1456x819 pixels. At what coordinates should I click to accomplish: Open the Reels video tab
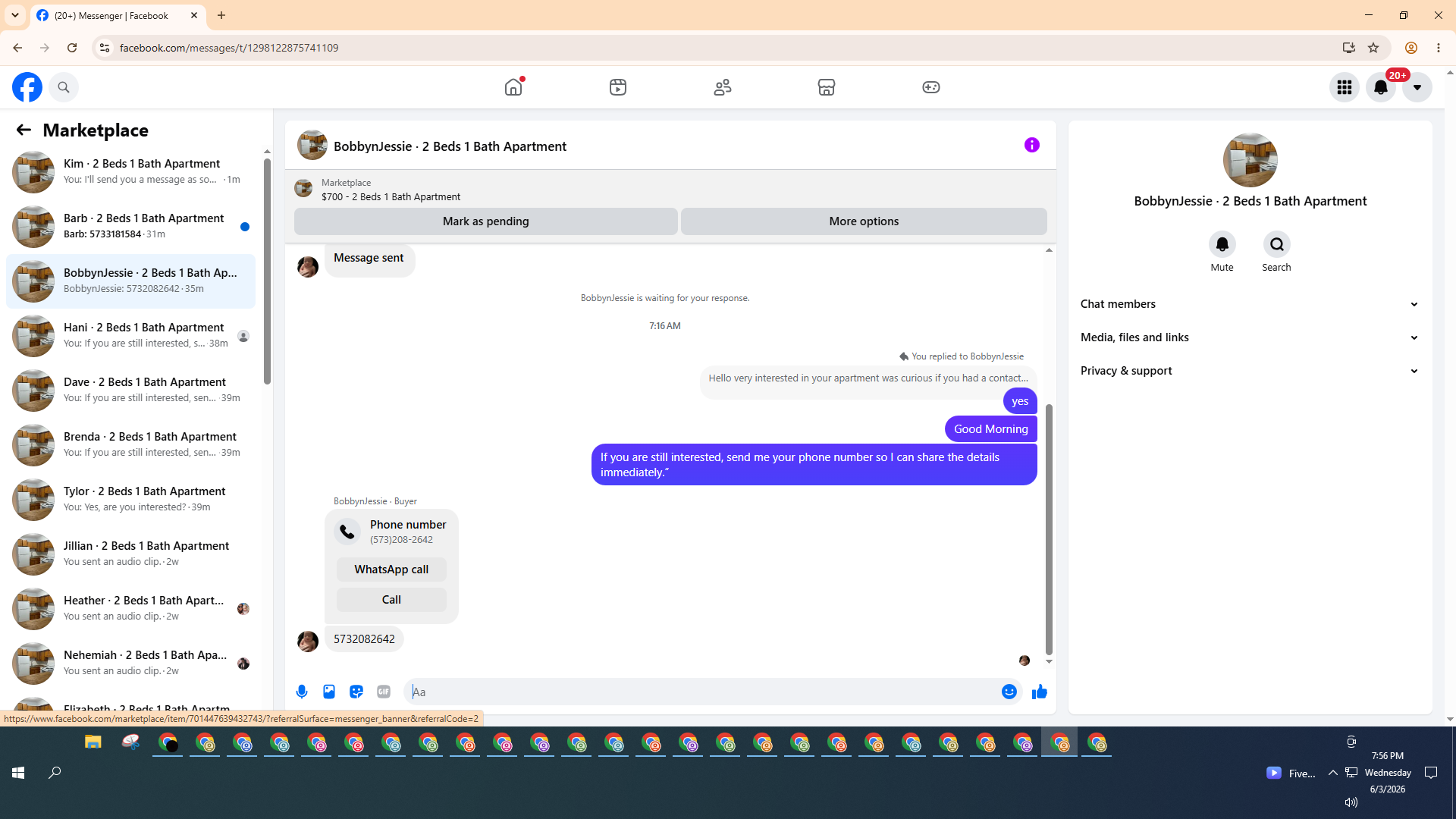coord(618,87)
